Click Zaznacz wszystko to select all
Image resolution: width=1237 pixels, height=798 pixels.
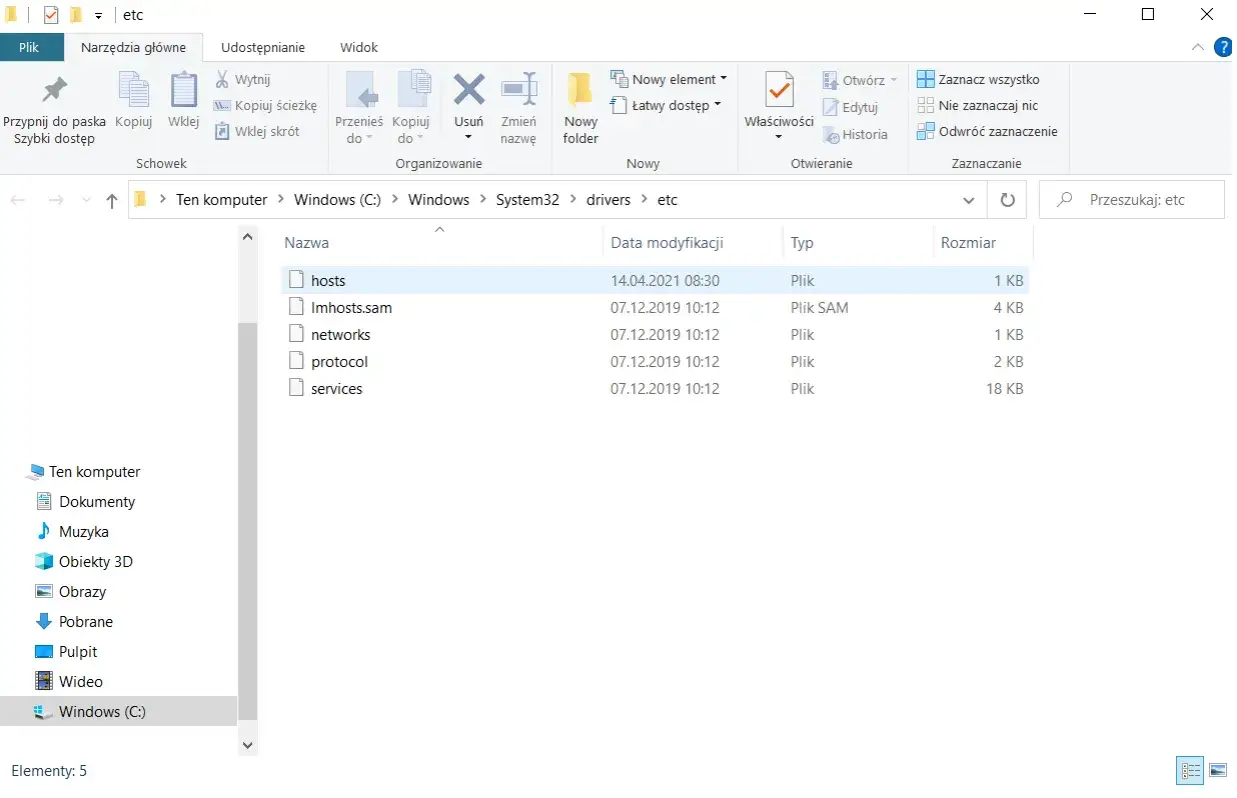click(979, 79)
